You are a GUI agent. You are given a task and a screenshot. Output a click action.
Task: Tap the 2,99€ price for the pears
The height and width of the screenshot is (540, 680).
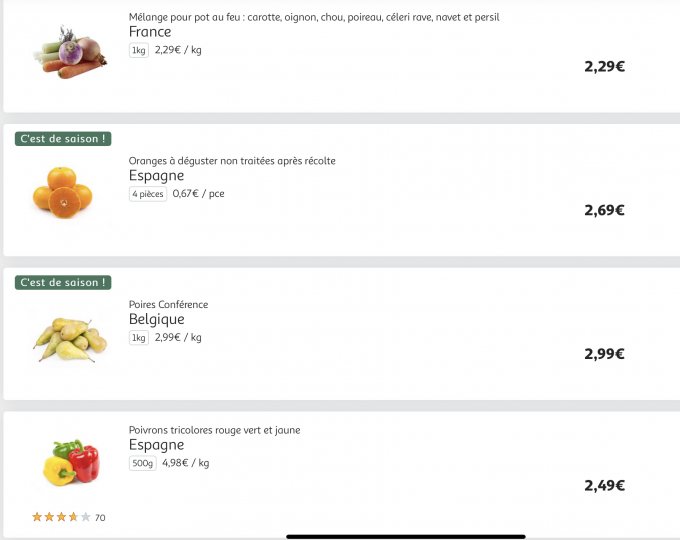[x=604, y=354]
